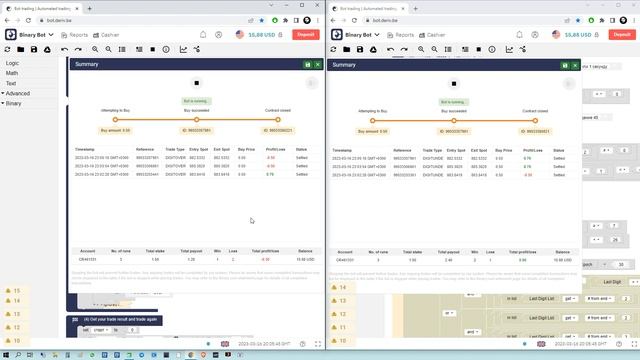The height and width of the screenshot is (360, 640).
Task: Click 'Buy succeeded' stage marker in left Summary
Action: point(197,120)
